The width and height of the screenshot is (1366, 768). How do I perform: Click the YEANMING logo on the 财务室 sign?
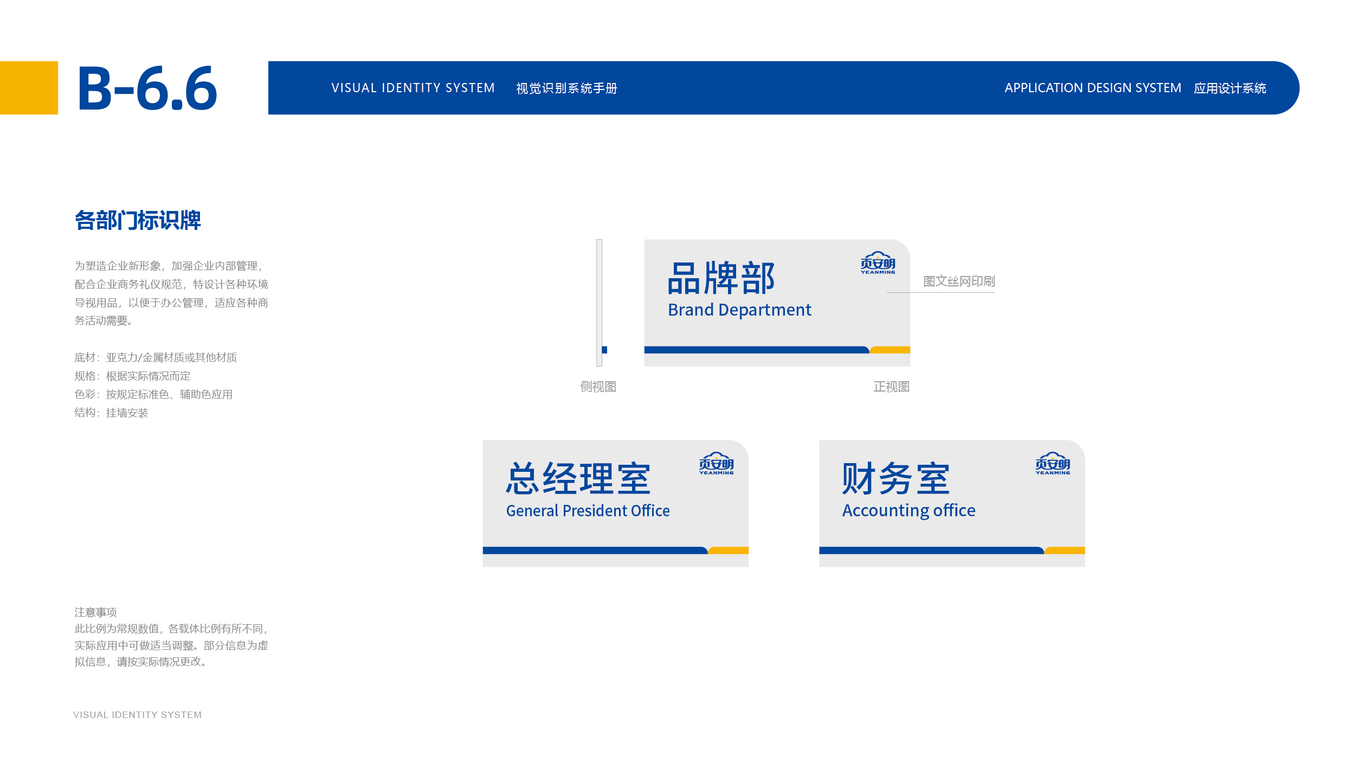click(x=1052, y=463)
